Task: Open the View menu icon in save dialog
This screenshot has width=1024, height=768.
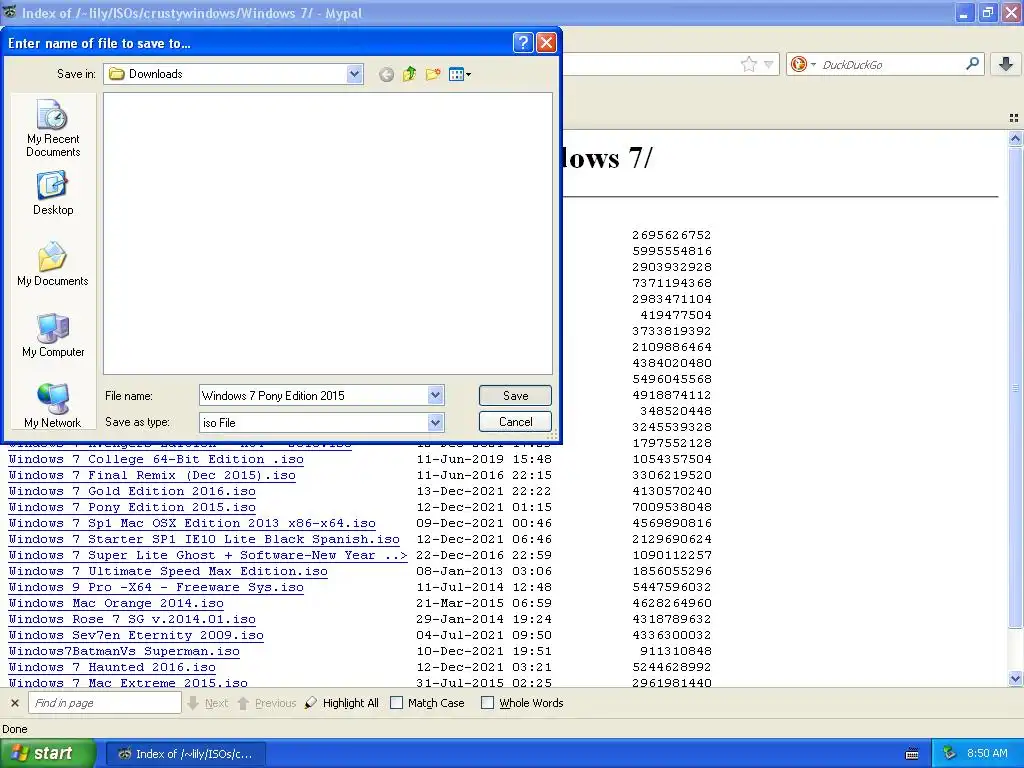Action: [x=460, y=74]
